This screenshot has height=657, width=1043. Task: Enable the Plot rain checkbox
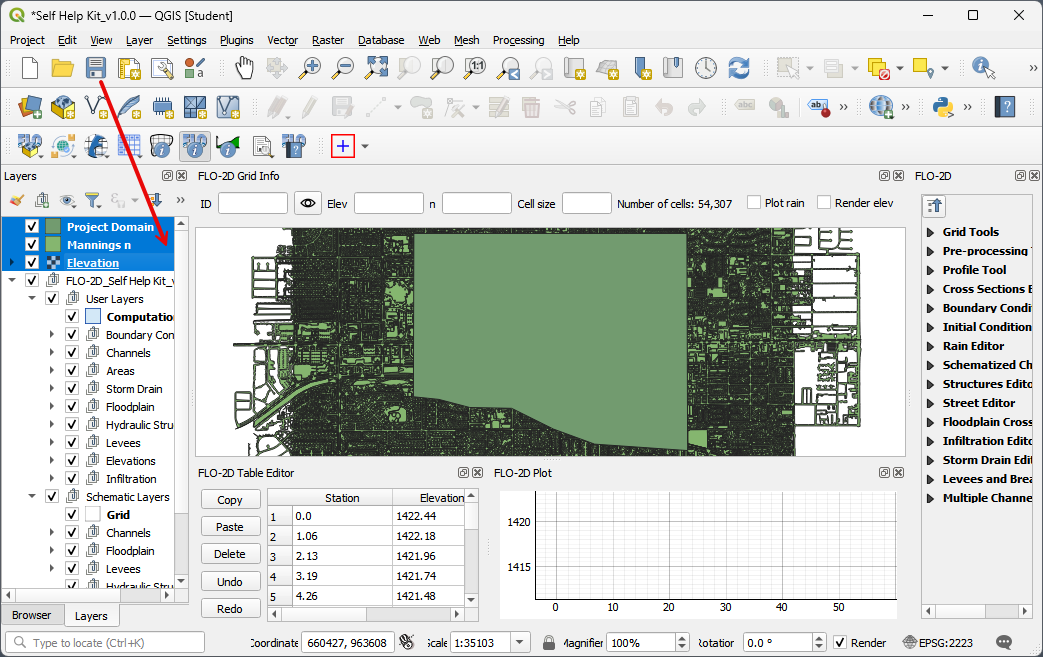coord(755,203)
